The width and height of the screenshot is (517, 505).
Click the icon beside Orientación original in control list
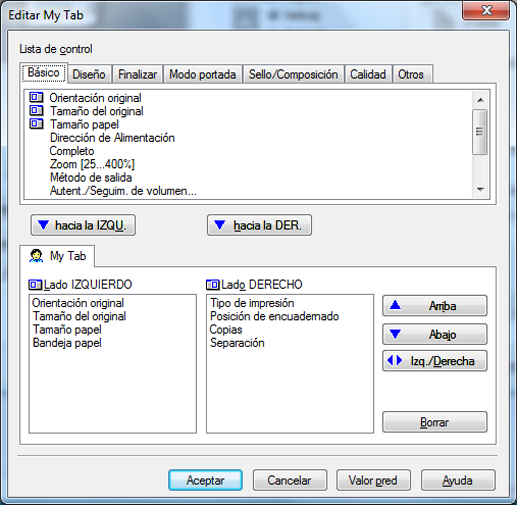(36, 97)
